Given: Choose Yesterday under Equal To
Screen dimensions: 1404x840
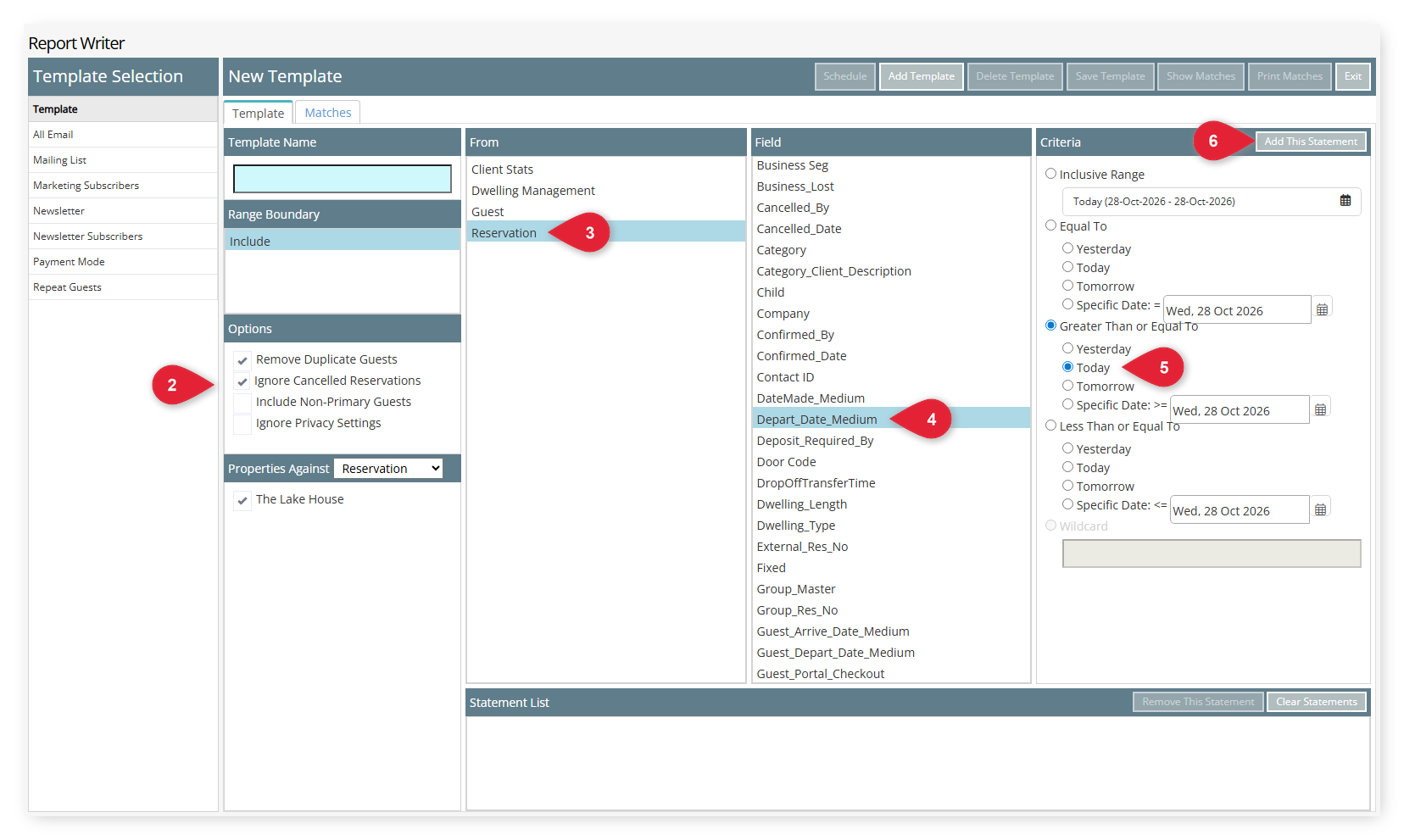Looking at the screenshot, I should coord(1067,248).
